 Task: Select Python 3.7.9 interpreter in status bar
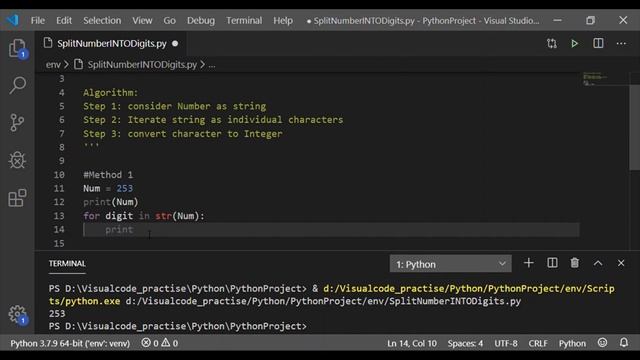[70, 343]
